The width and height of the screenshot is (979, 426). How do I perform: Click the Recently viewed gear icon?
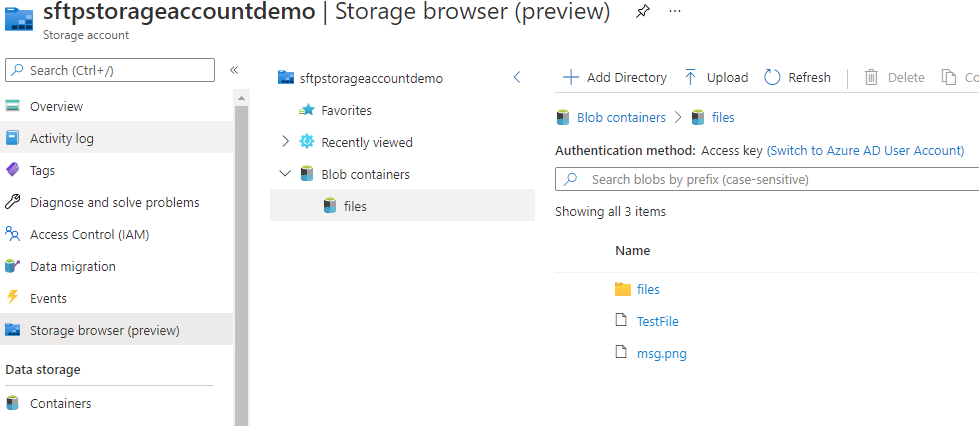tap(307, 142)
